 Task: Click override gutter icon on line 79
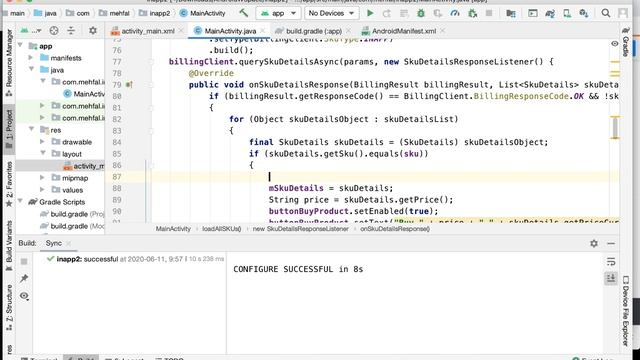pos(129,85)
